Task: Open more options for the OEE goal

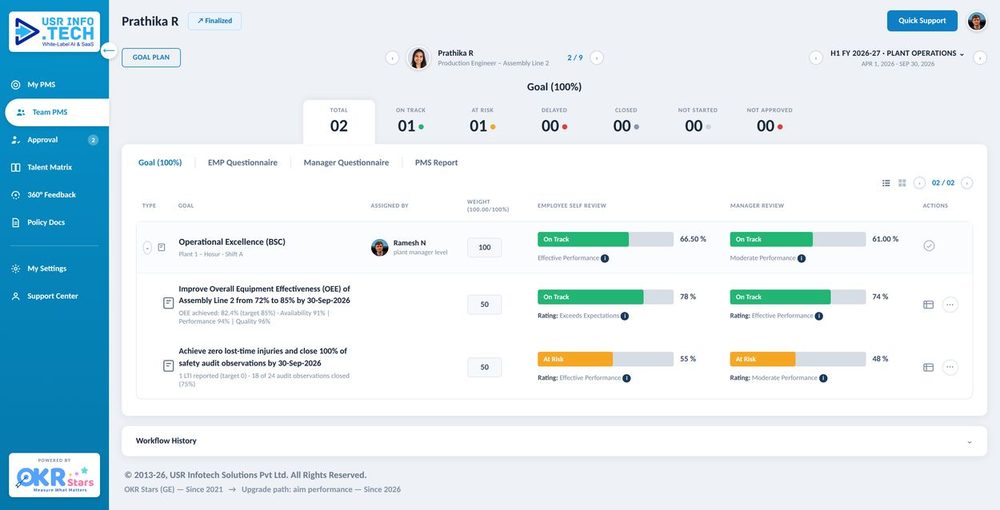Action: click(950, 305)
